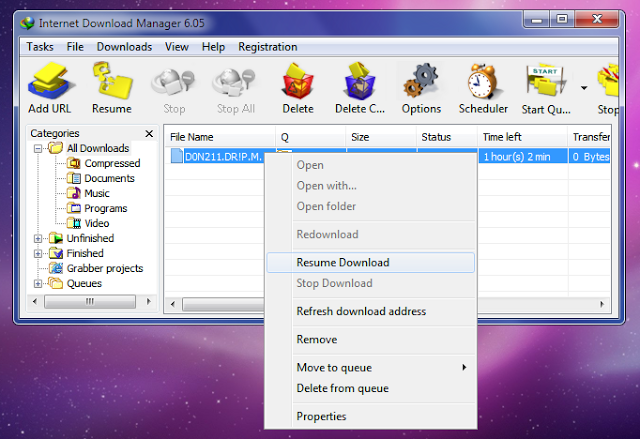Screen dimensions: 640x439
Task: Close the Categories panel
Action: click(x=149, y=133)
